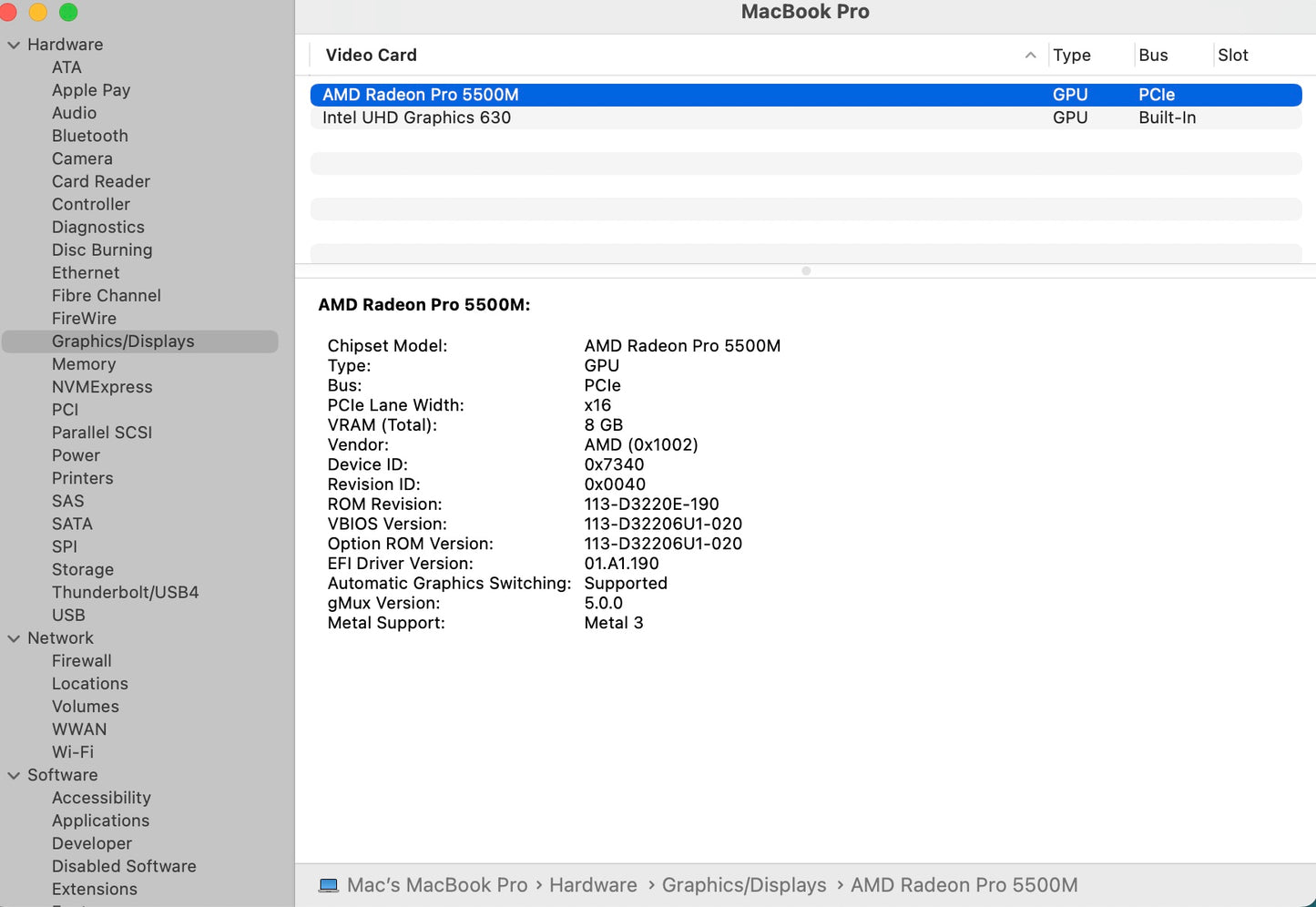Select Apple Pay in the sidebar
This screenshot has width=1316, height=907.
pyautogui.click(x=91, y=89)
